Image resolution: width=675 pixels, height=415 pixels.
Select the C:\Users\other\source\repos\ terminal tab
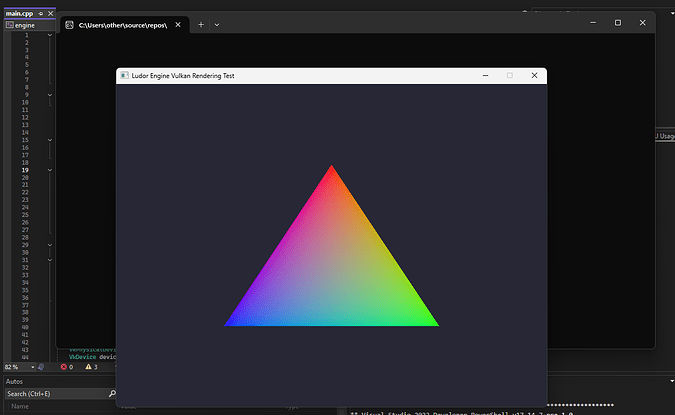point(123,25)
